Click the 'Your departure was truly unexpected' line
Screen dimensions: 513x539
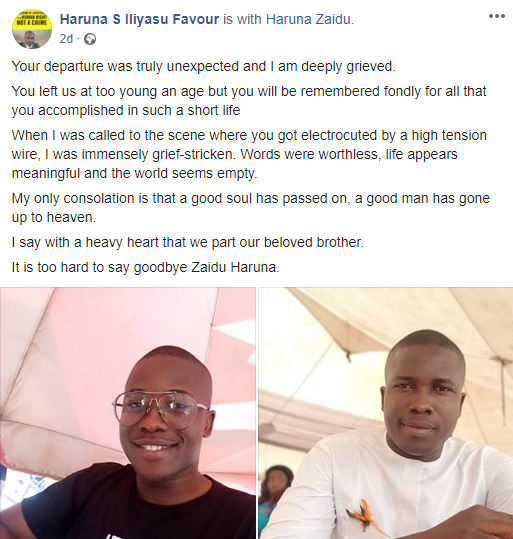[204, 66]
